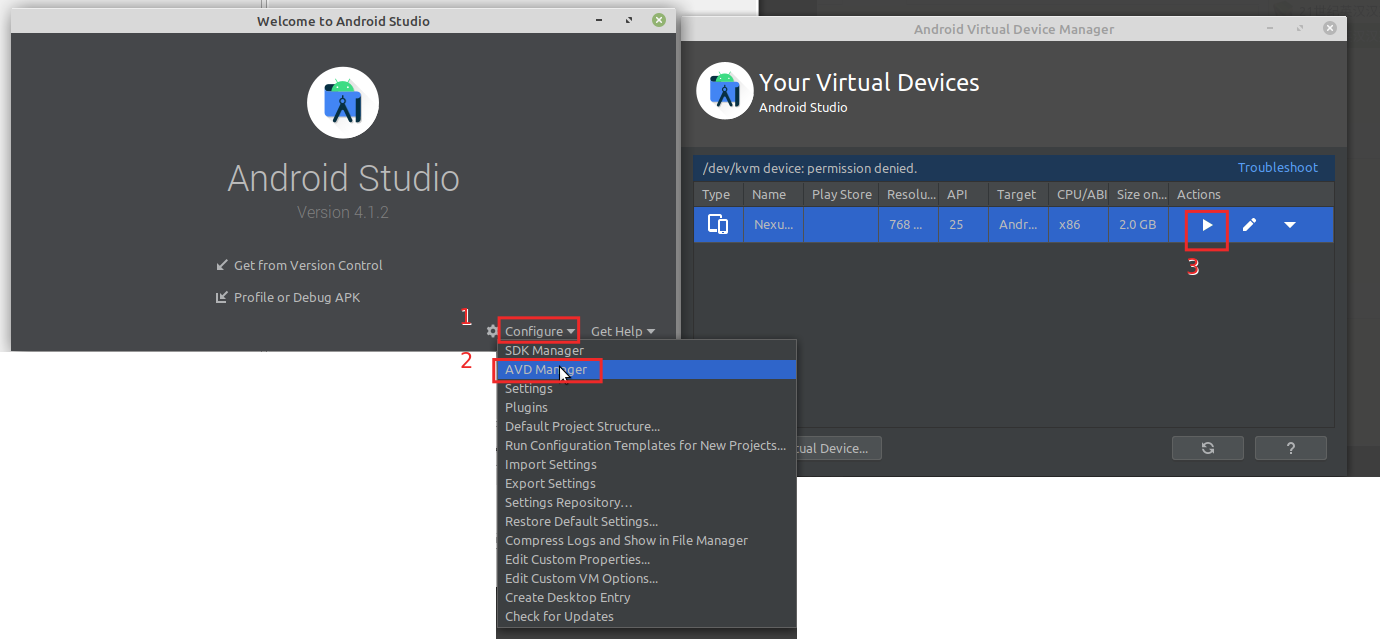Click the Size on Disk column header
The height and width of the screenshot is (639, 1380).
(1140, 195)
